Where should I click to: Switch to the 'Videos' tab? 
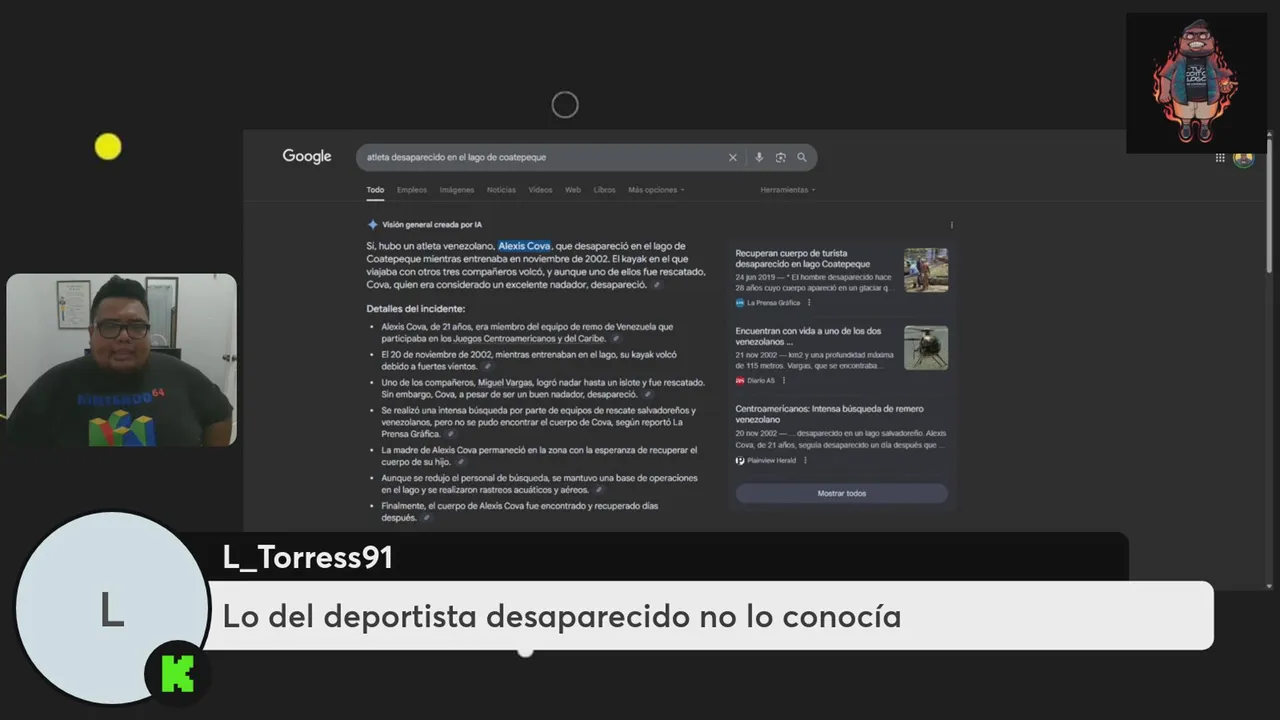(x=540, y=190)
